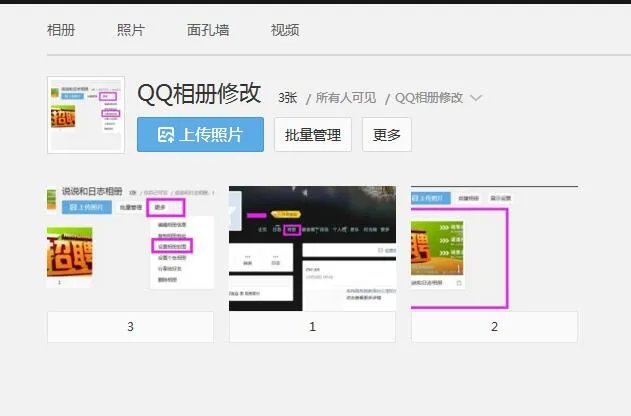This screenshot has width=631, height=416.
Task: Click the 所有人可见 visibility text
Action: [346, 98]
